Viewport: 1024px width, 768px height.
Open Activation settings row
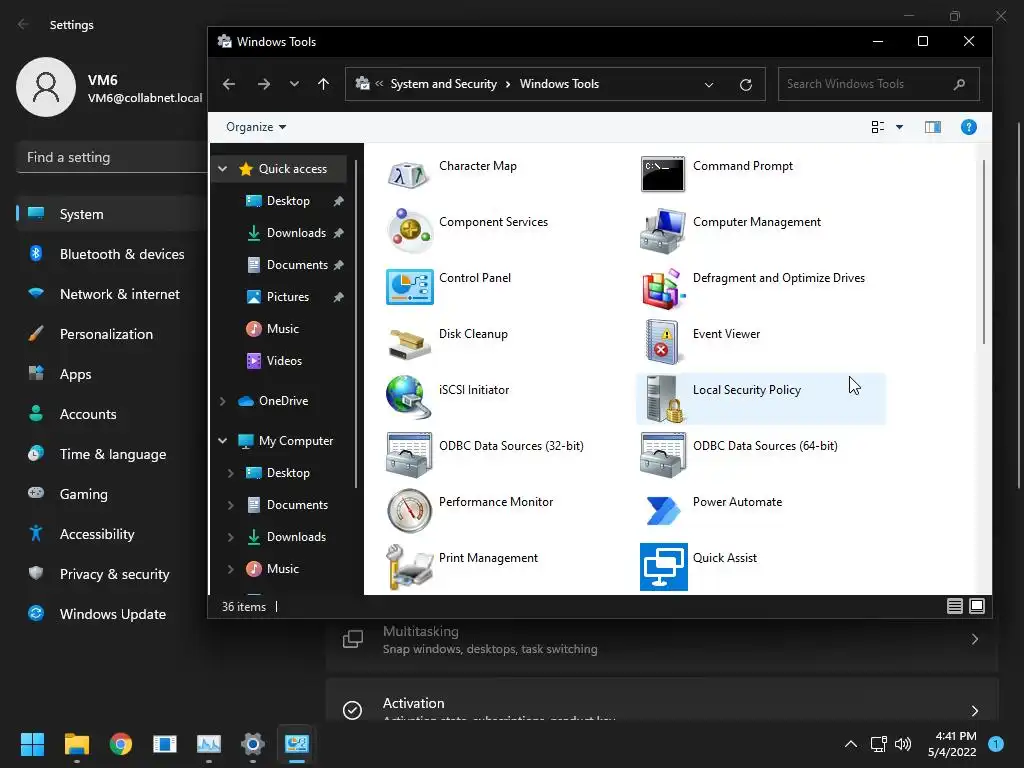tap(662, 700)
